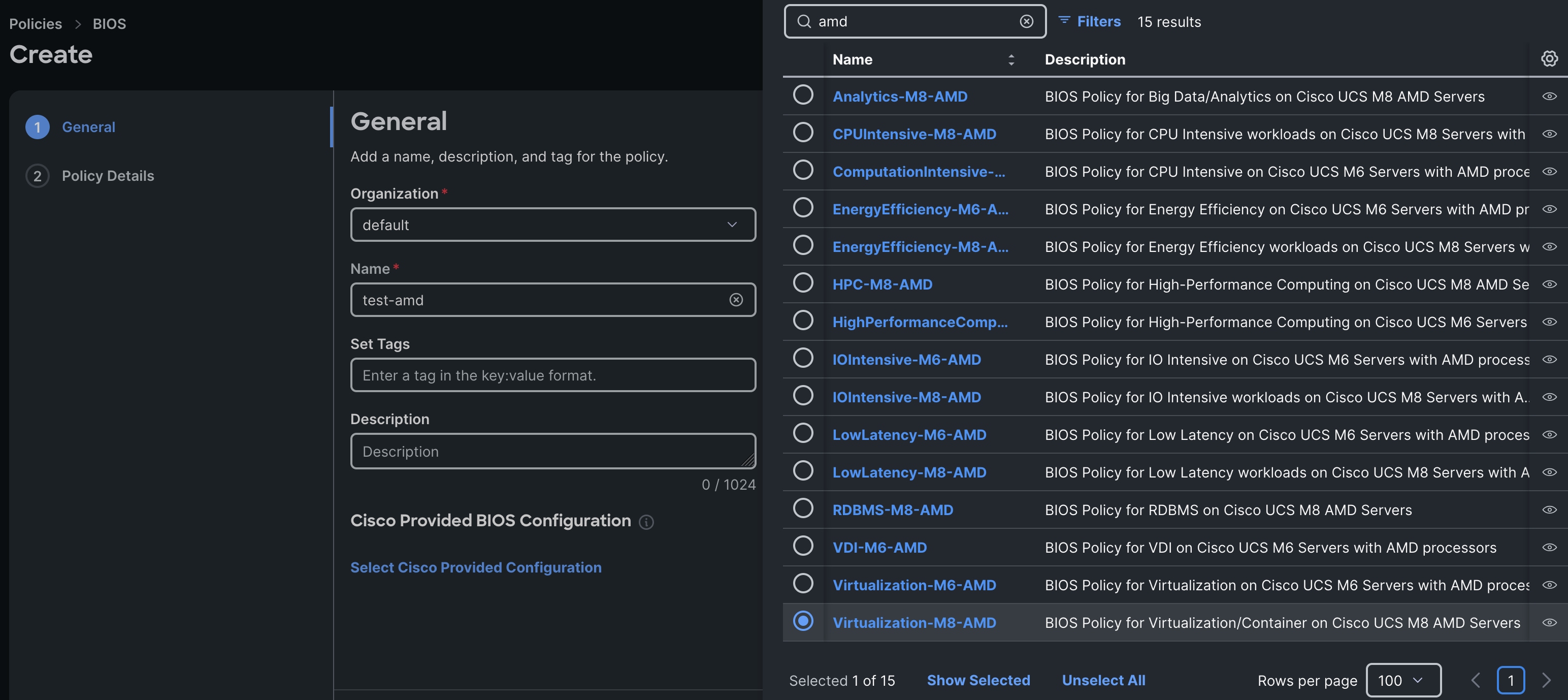Clear the amd search field
1568x700 pixels.
(x=1026, y=21)
